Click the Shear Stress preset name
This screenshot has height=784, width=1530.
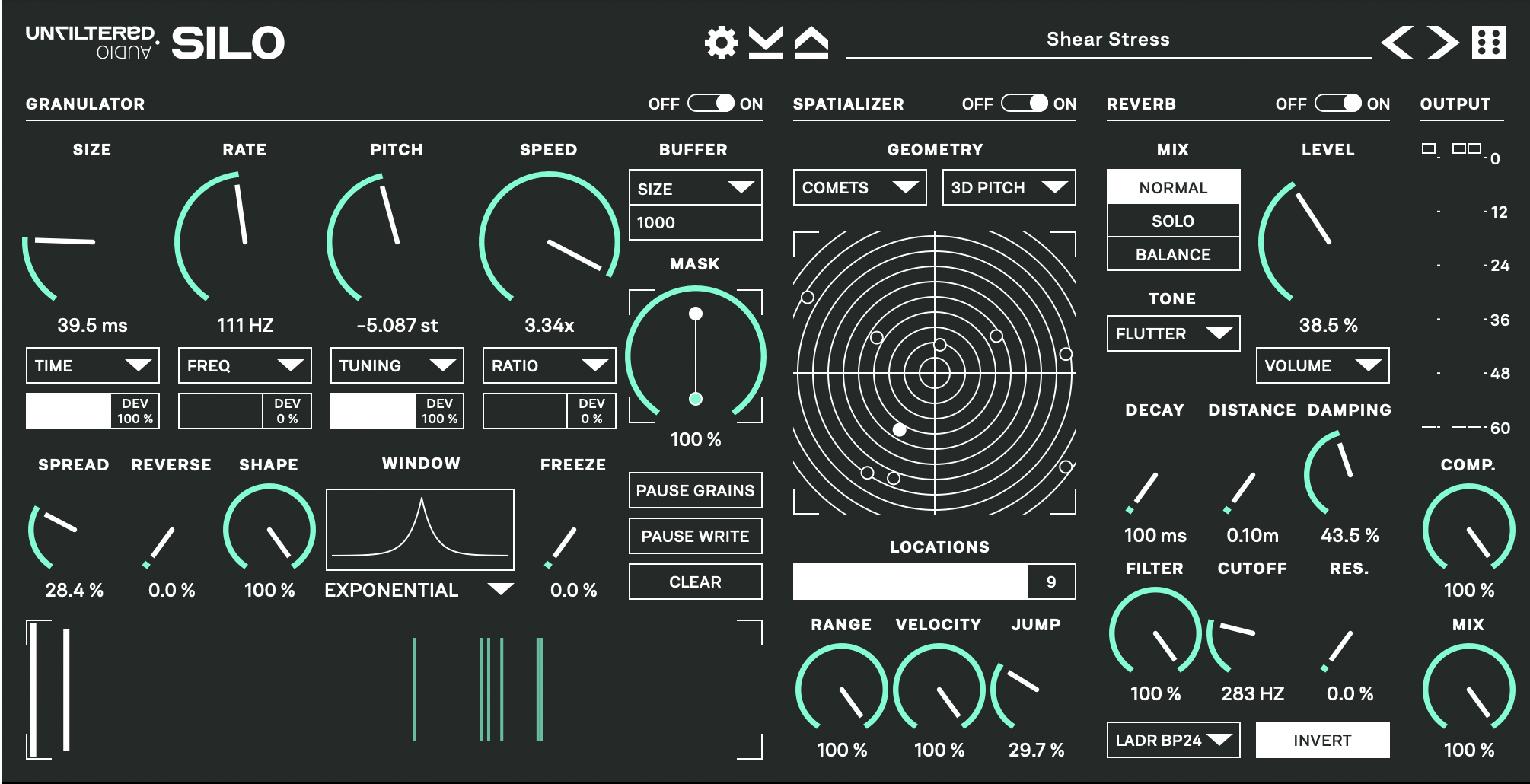[x=1108, y=39]
